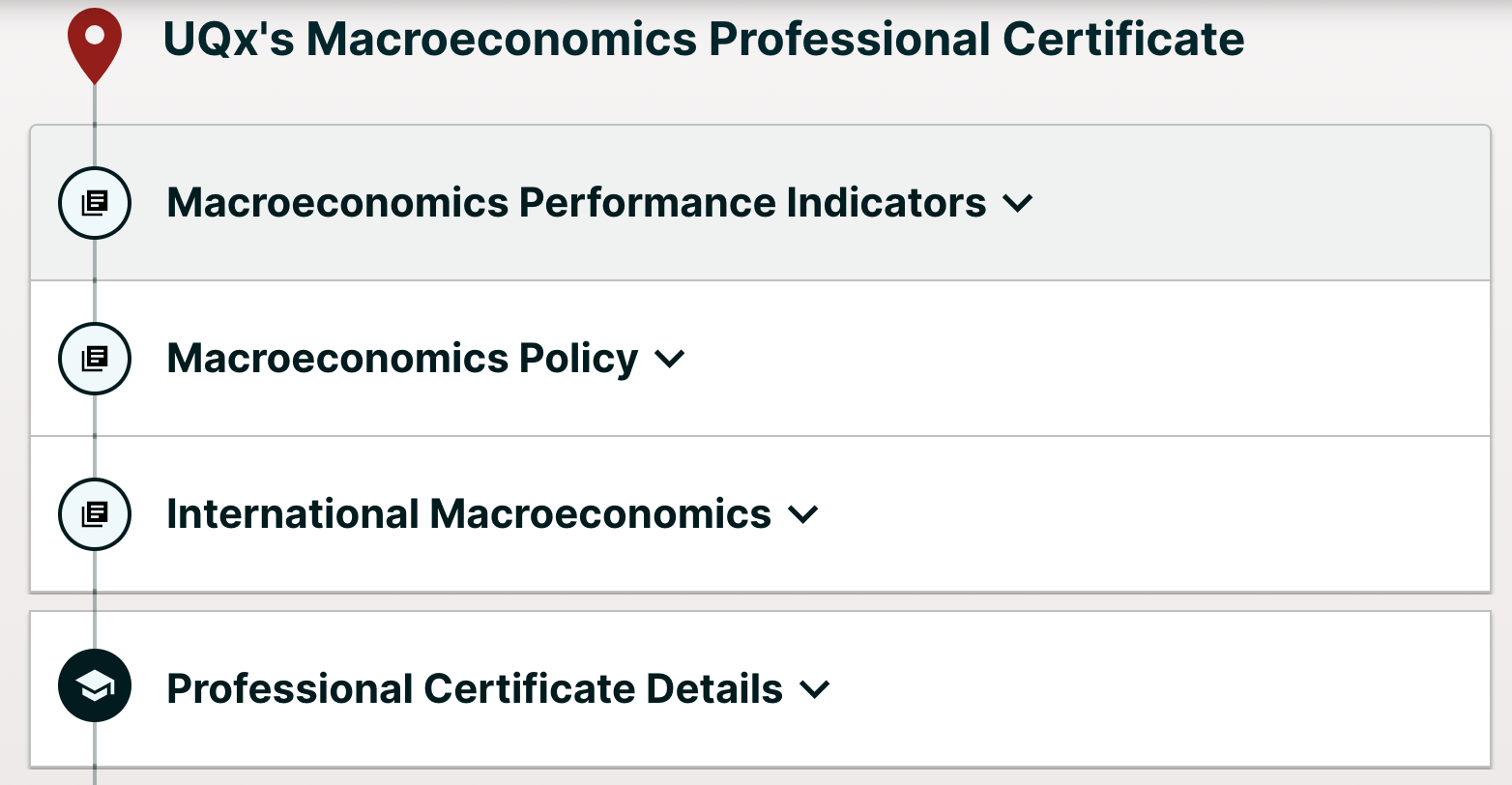The height and width of the screenshot is (785, 1512).
Task: Click the red location pin icon
Action: pyautogui.click(x=94, y=41)
